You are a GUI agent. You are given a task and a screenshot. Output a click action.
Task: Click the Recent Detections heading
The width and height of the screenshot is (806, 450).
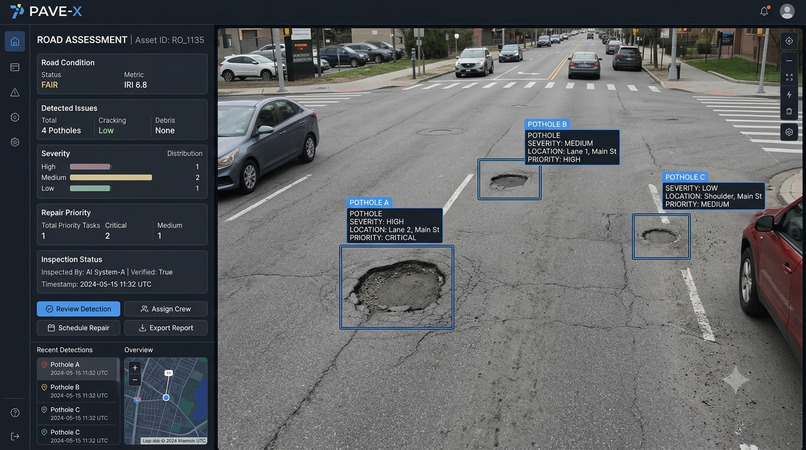[x=64, y=350]
